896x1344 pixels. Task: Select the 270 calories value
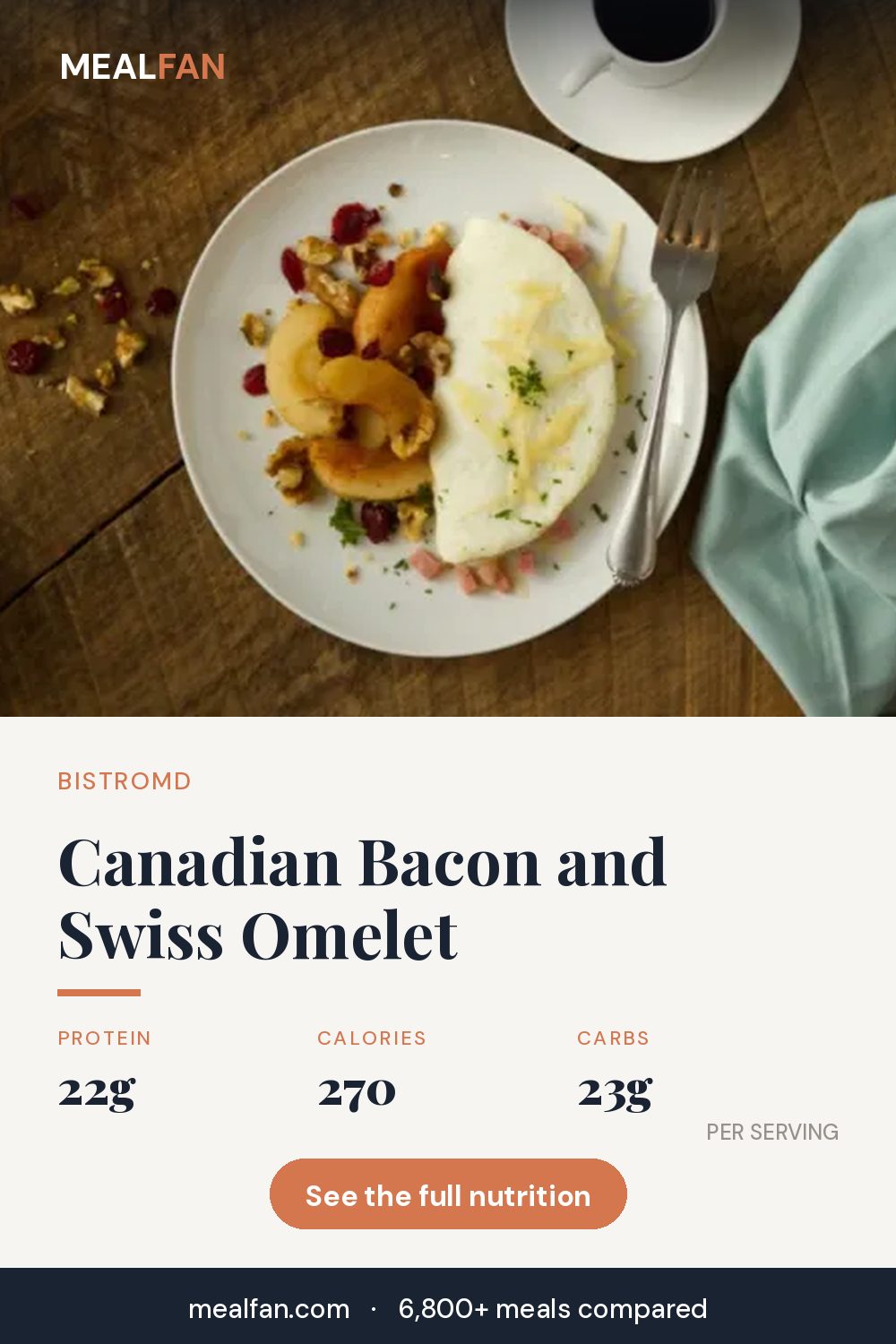(357, 1091)
